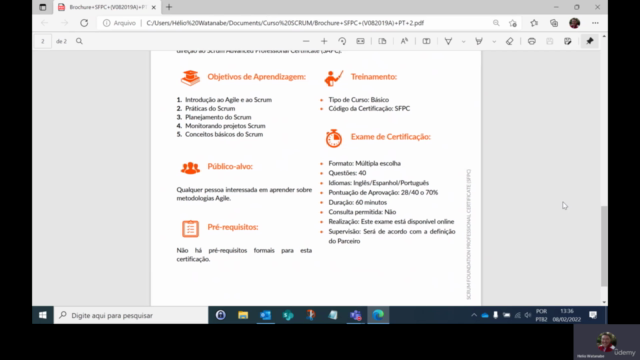
Task: Fit PDF to page width
Action: pos(360,41)
